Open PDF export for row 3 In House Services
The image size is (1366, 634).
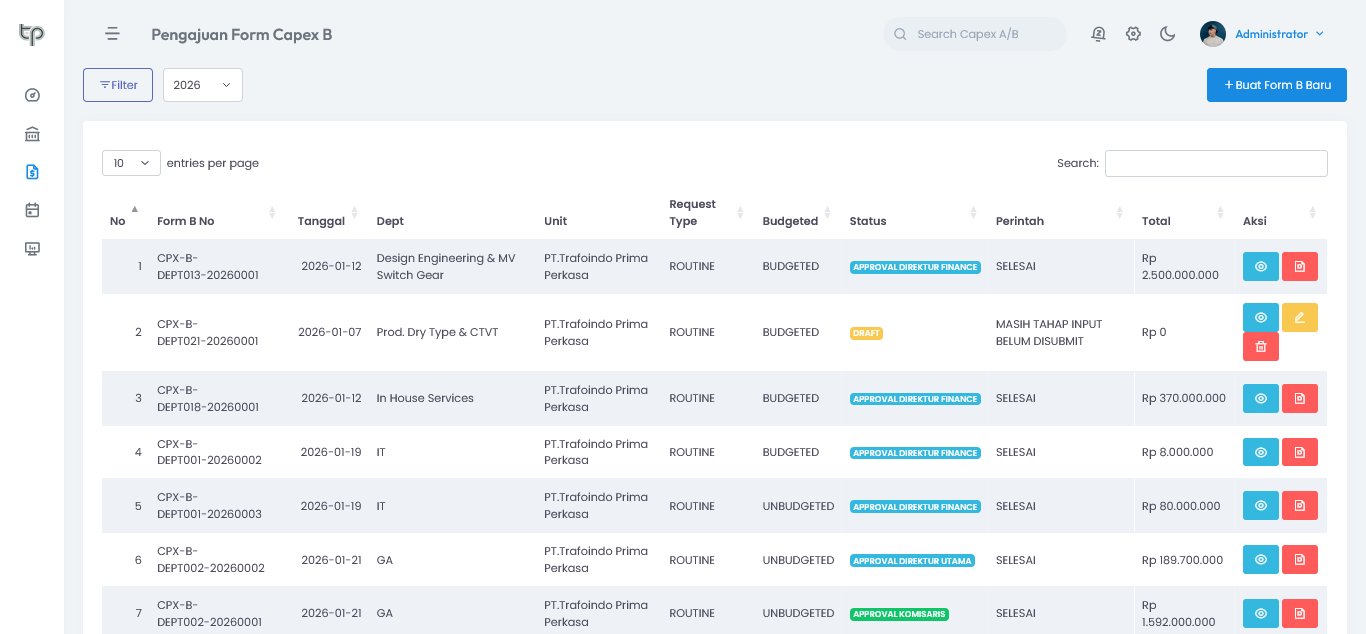point(1299,399)
